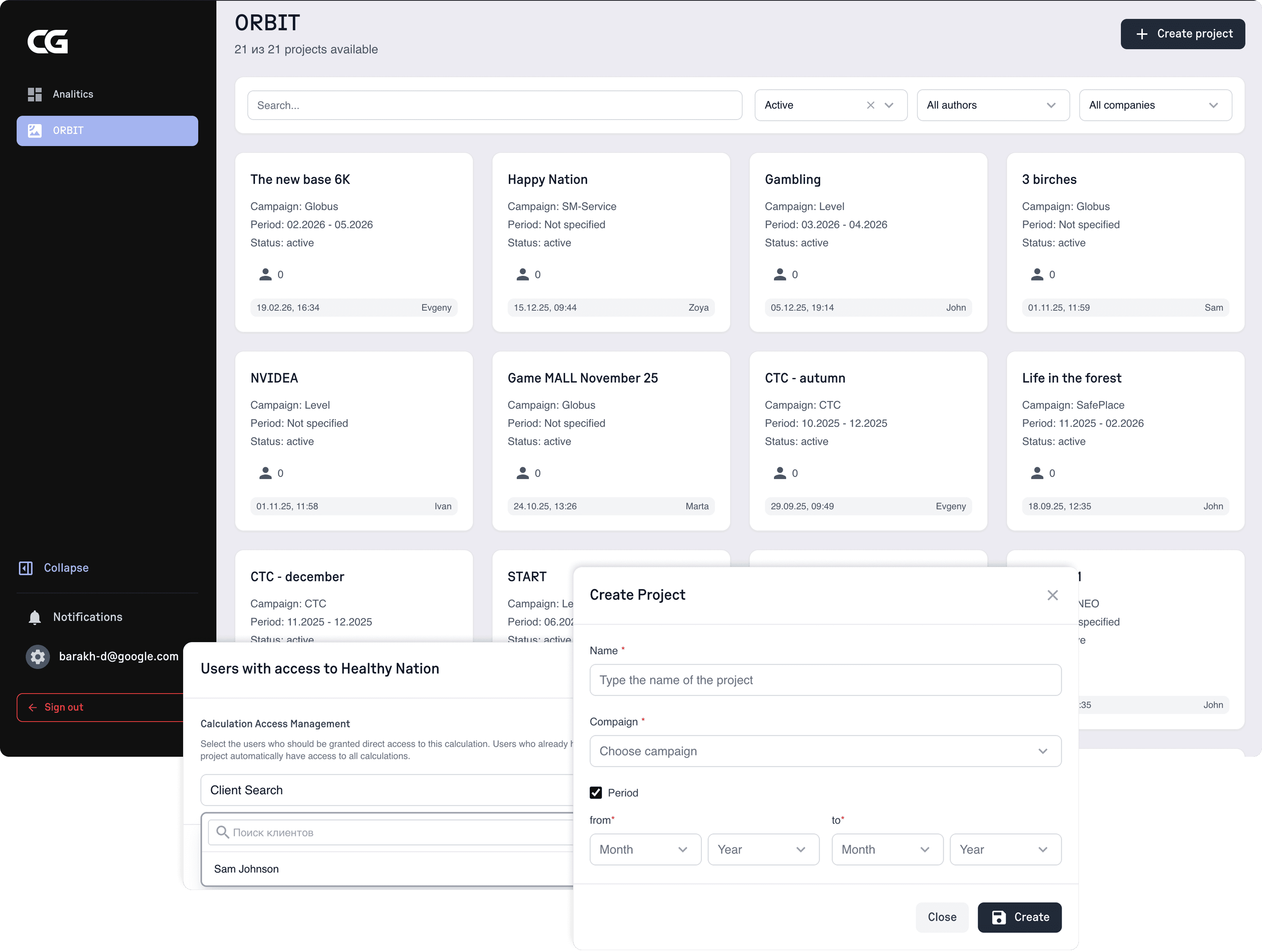Viewport: 1262px width, 952px height.
Task: Click author Marta on Game MALL card
Action: tap(696, 506)
